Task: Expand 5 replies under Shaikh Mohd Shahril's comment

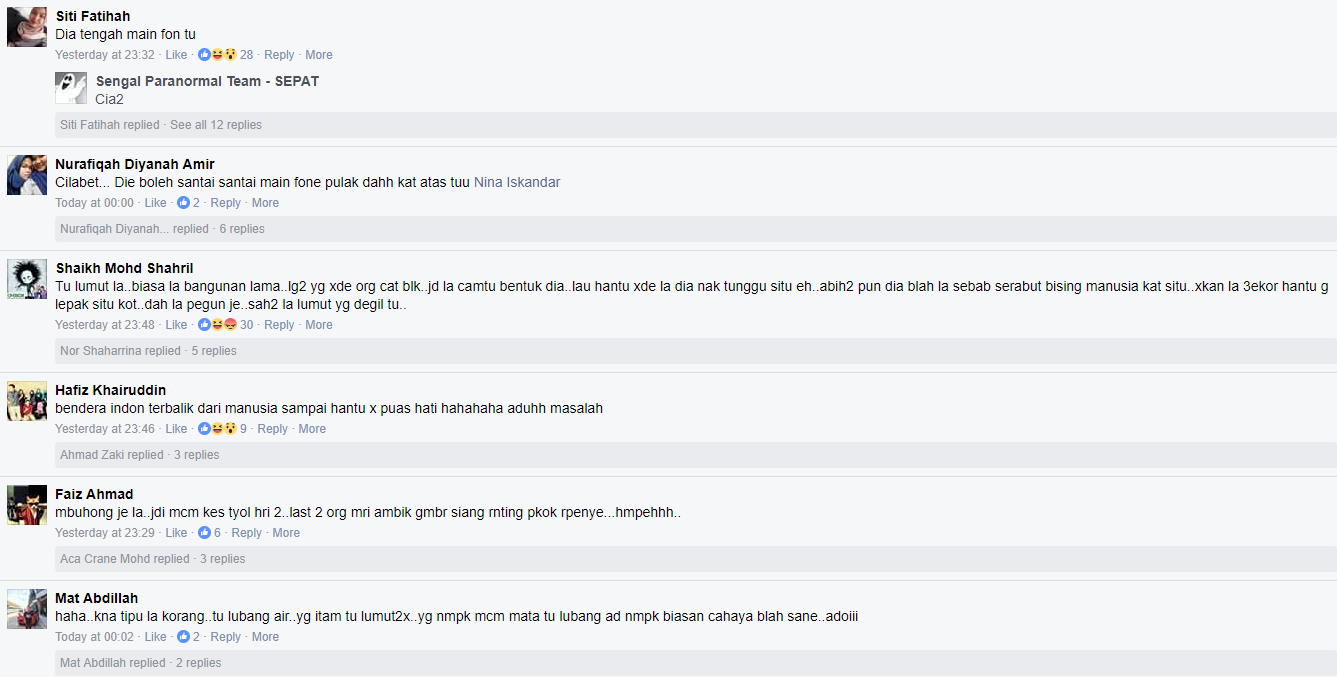Action: click(x=214, y=351)
